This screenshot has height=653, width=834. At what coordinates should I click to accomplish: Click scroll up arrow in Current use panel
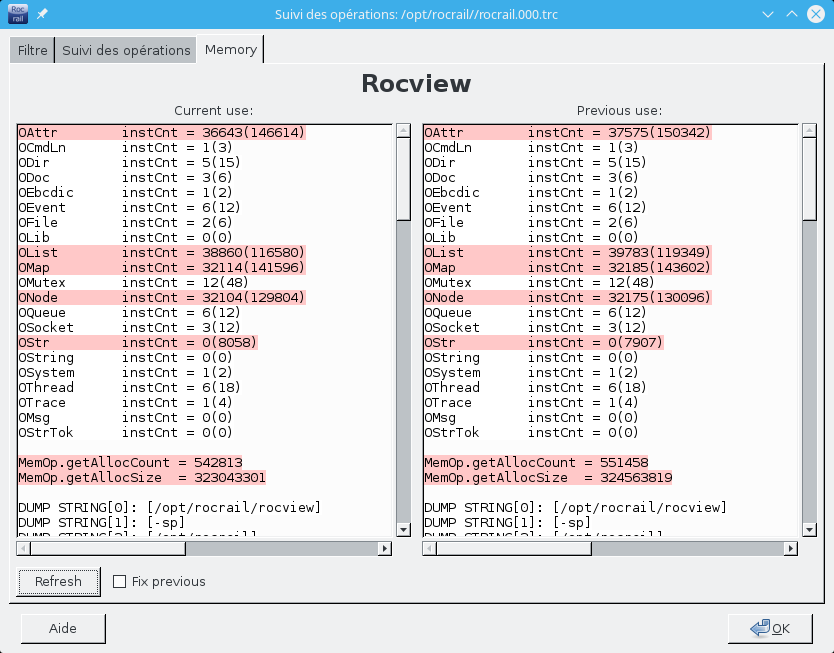(403, 131)
